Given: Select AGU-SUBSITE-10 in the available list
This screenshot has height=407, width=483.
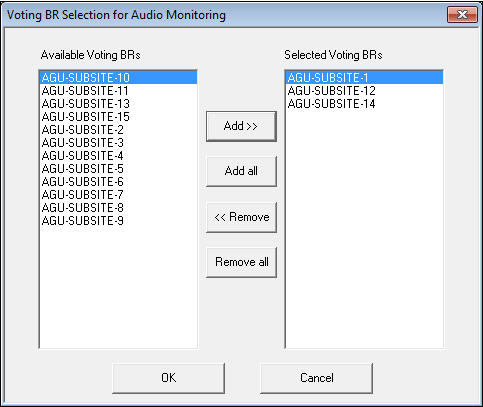Looking at the screenshot, I should [x=118, y=78].
